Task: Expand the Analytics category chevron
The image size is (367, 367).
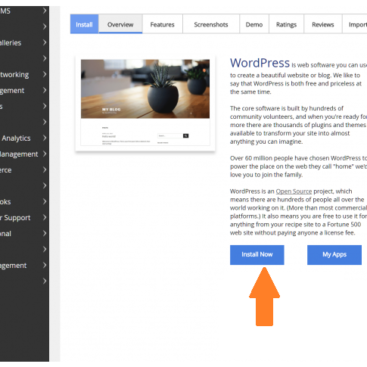Action: click(45, 138)
